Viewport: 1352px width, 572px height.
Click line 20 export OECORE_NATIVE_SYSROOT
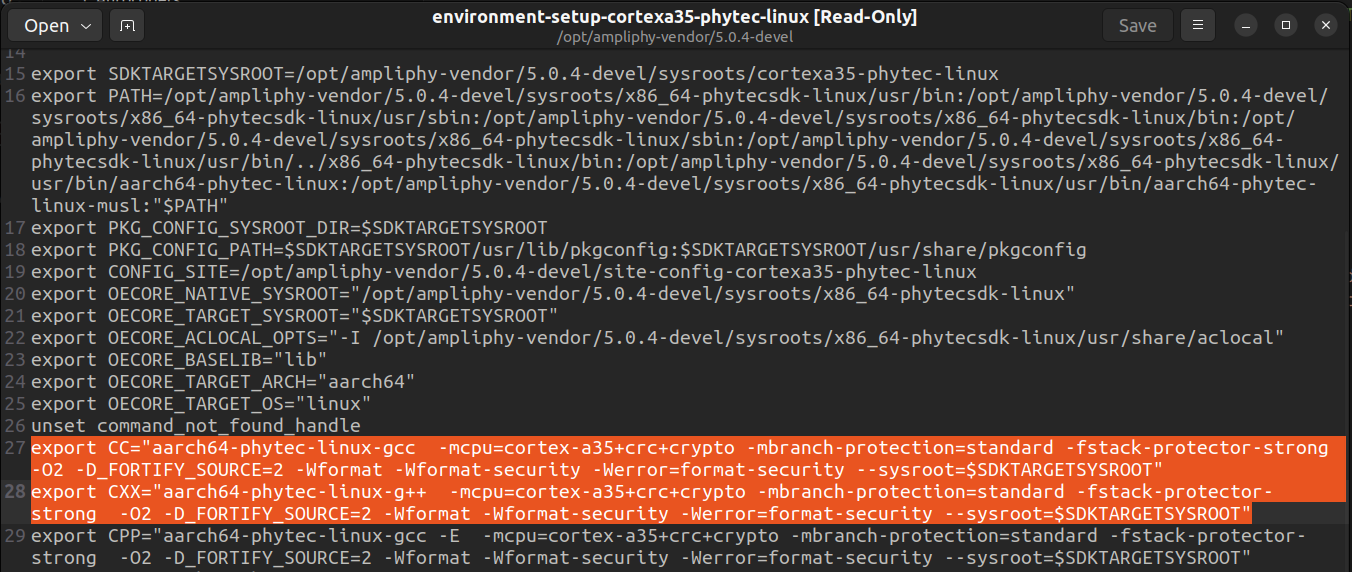point(553,294)
